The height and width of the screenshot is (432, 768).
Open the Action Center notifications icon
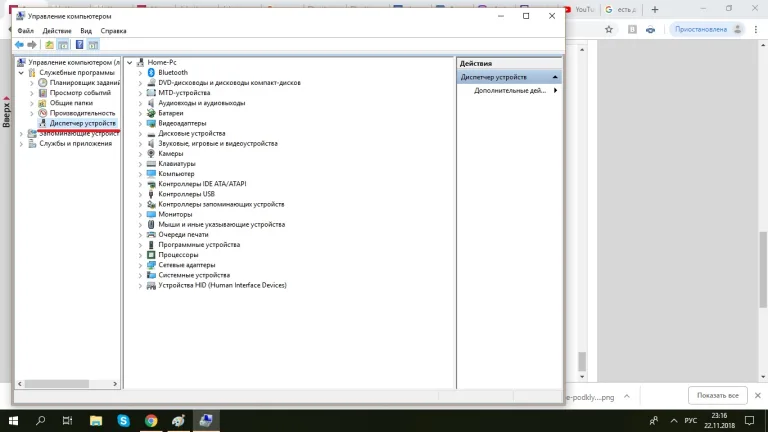(x=749, y=421)
